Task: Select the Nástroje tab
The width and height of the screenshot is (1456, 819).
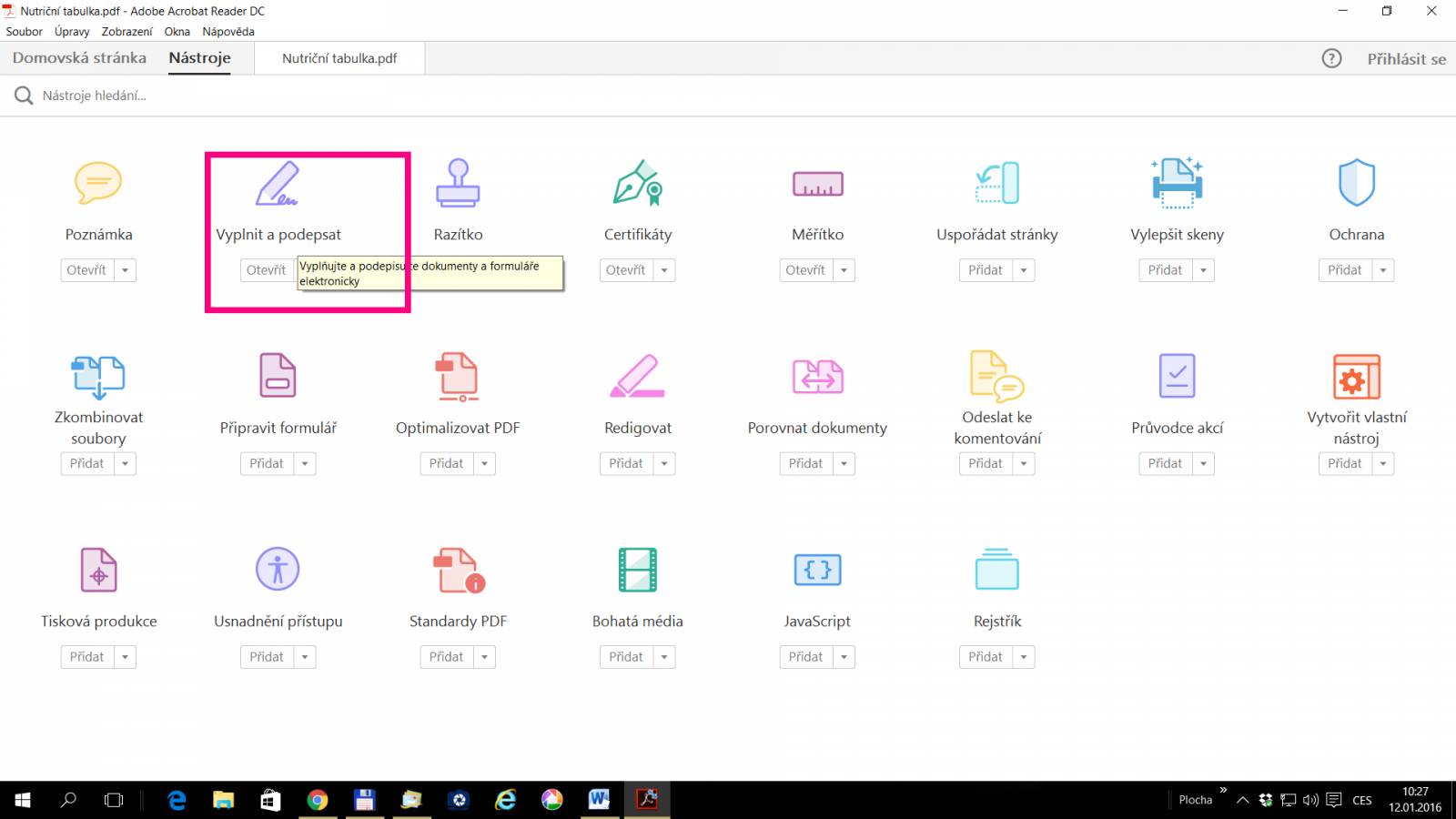Action: 199,57
